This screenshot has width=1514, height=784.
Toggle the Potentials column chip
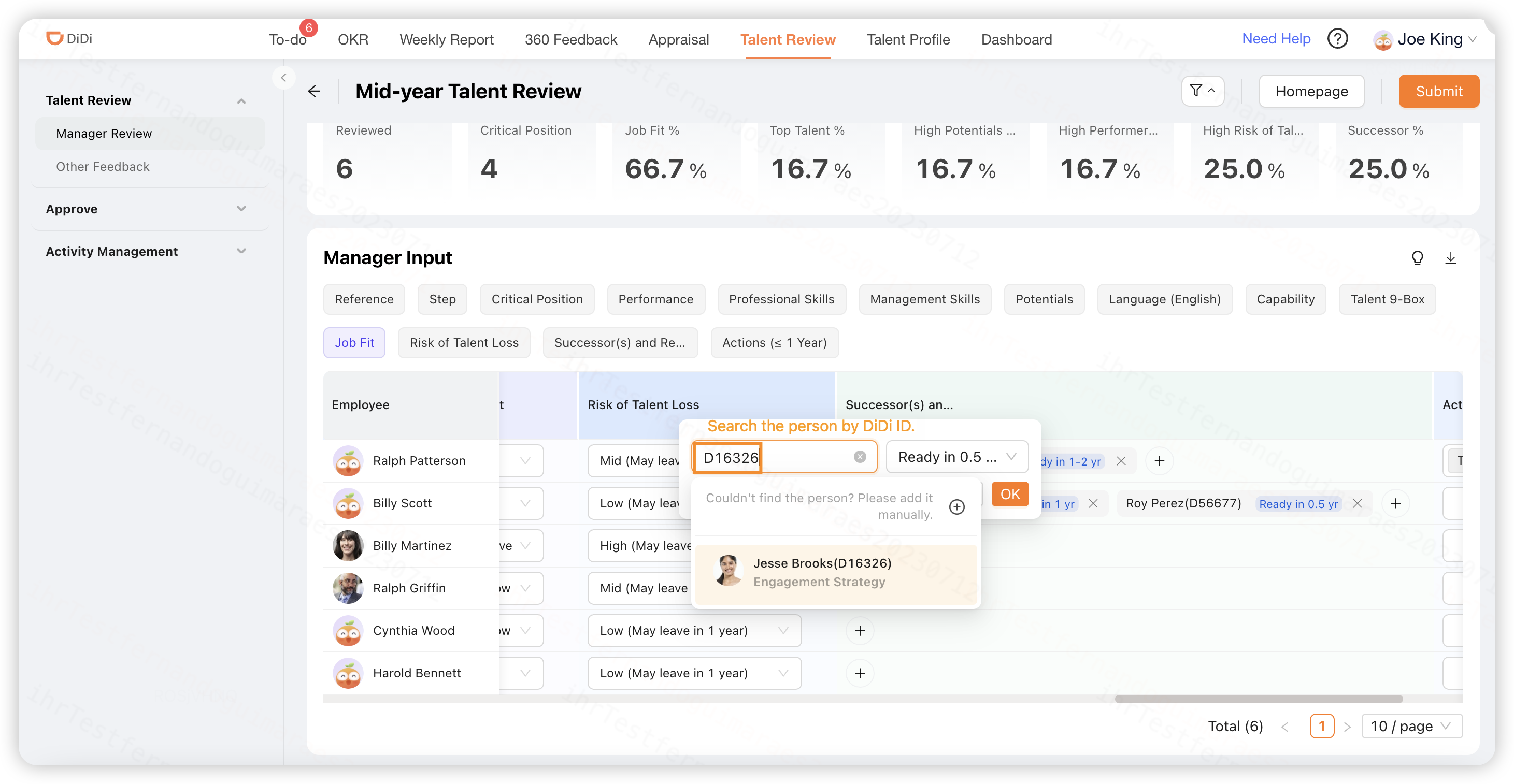click(x=1044, y=299)
